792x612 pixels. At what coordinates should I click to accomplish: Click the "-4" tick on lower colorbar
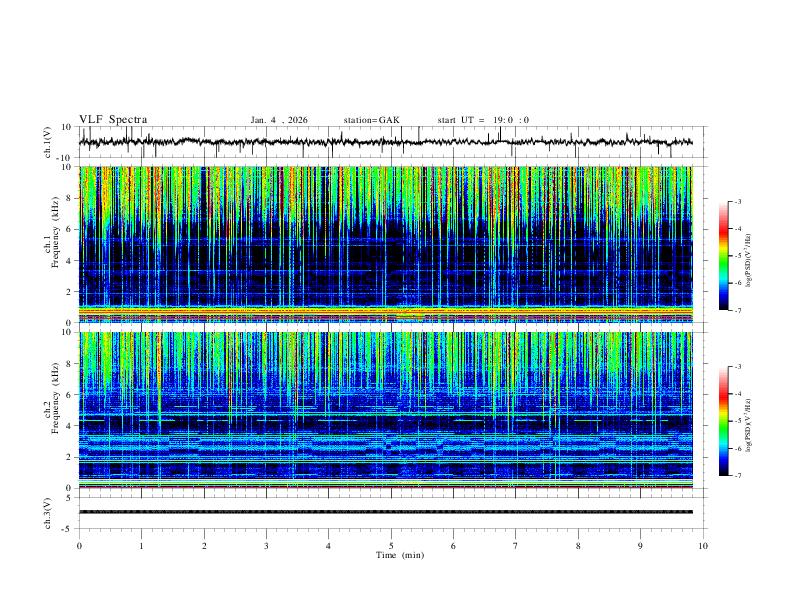coord(737,394)
